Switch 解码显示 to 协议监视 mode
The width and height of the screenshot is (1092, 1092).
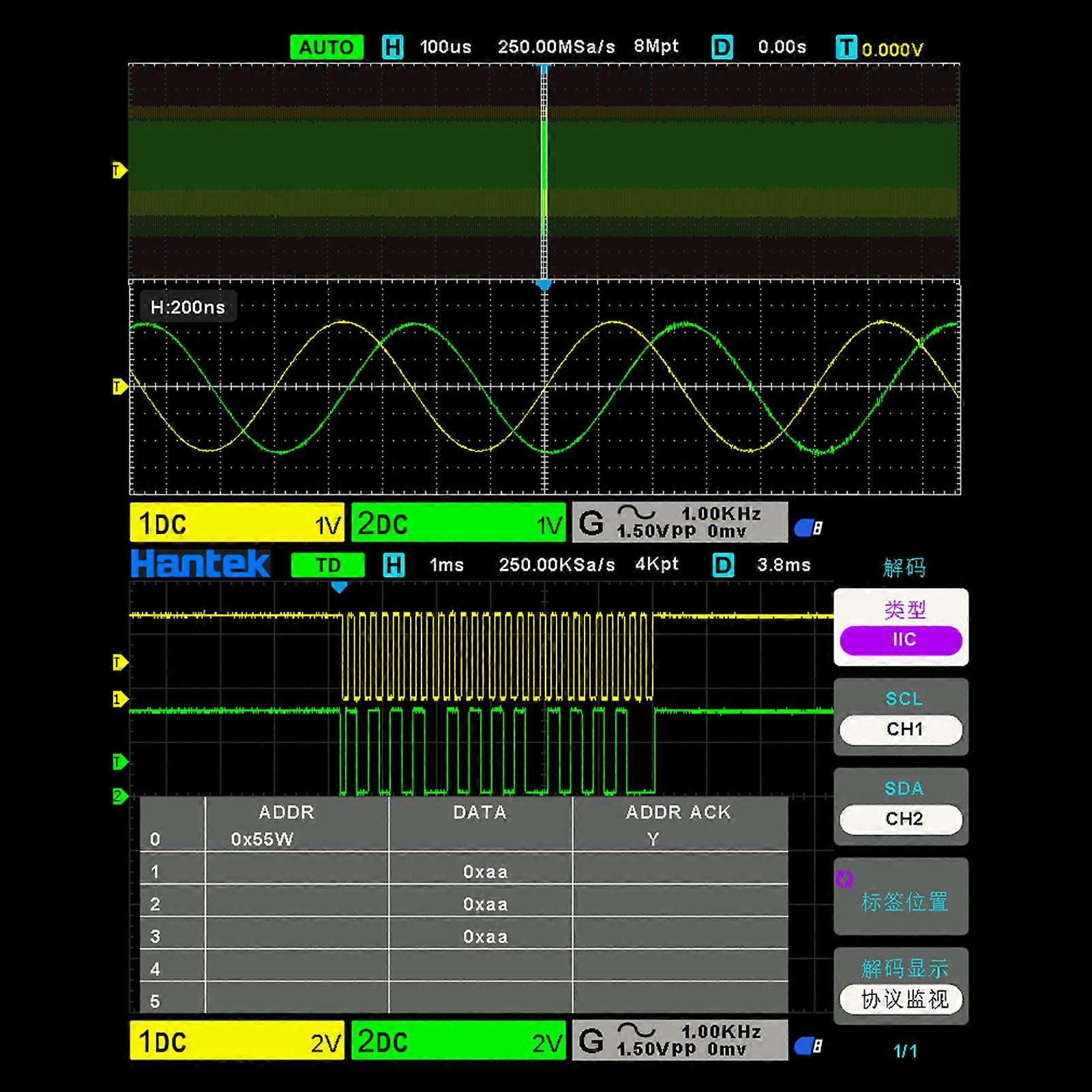[900, 999]
